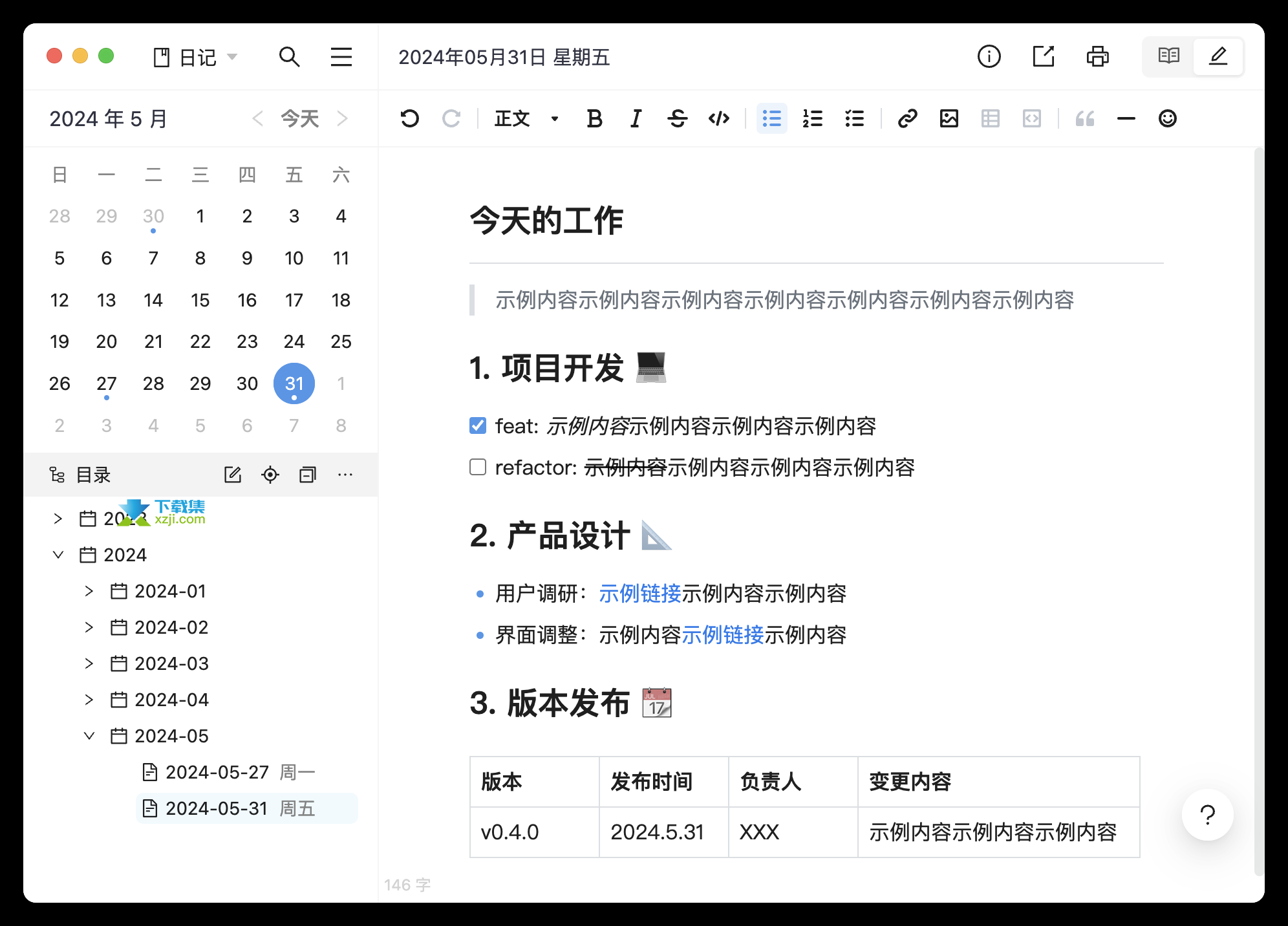Screen dimensions: 1288x926
Task: Insert an image using picture icon
Action: (x=949, y=118)
